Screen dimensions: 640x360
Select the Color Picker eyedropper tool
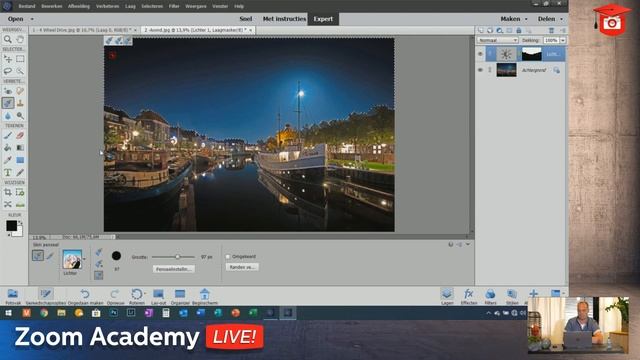tap(8, 160)
